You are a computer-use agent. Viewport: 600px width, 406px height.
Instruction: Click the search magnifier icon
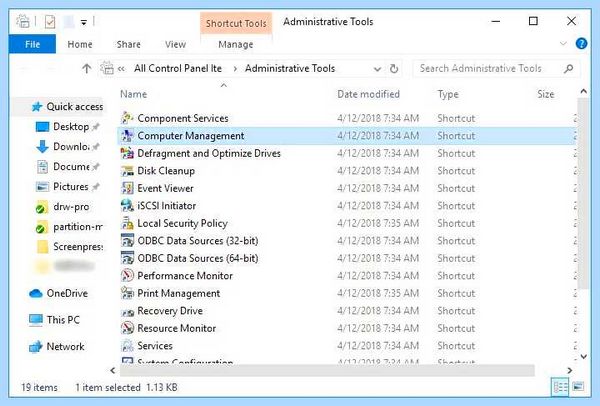[569, 68]
